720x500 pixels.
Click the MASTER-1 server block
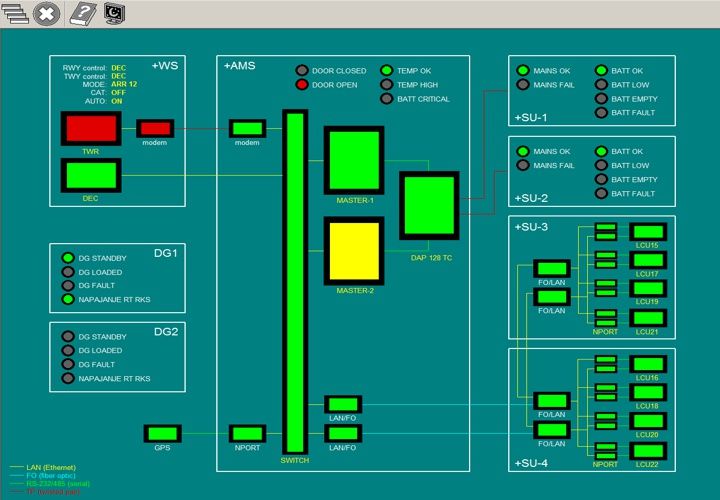coord(354,160)
